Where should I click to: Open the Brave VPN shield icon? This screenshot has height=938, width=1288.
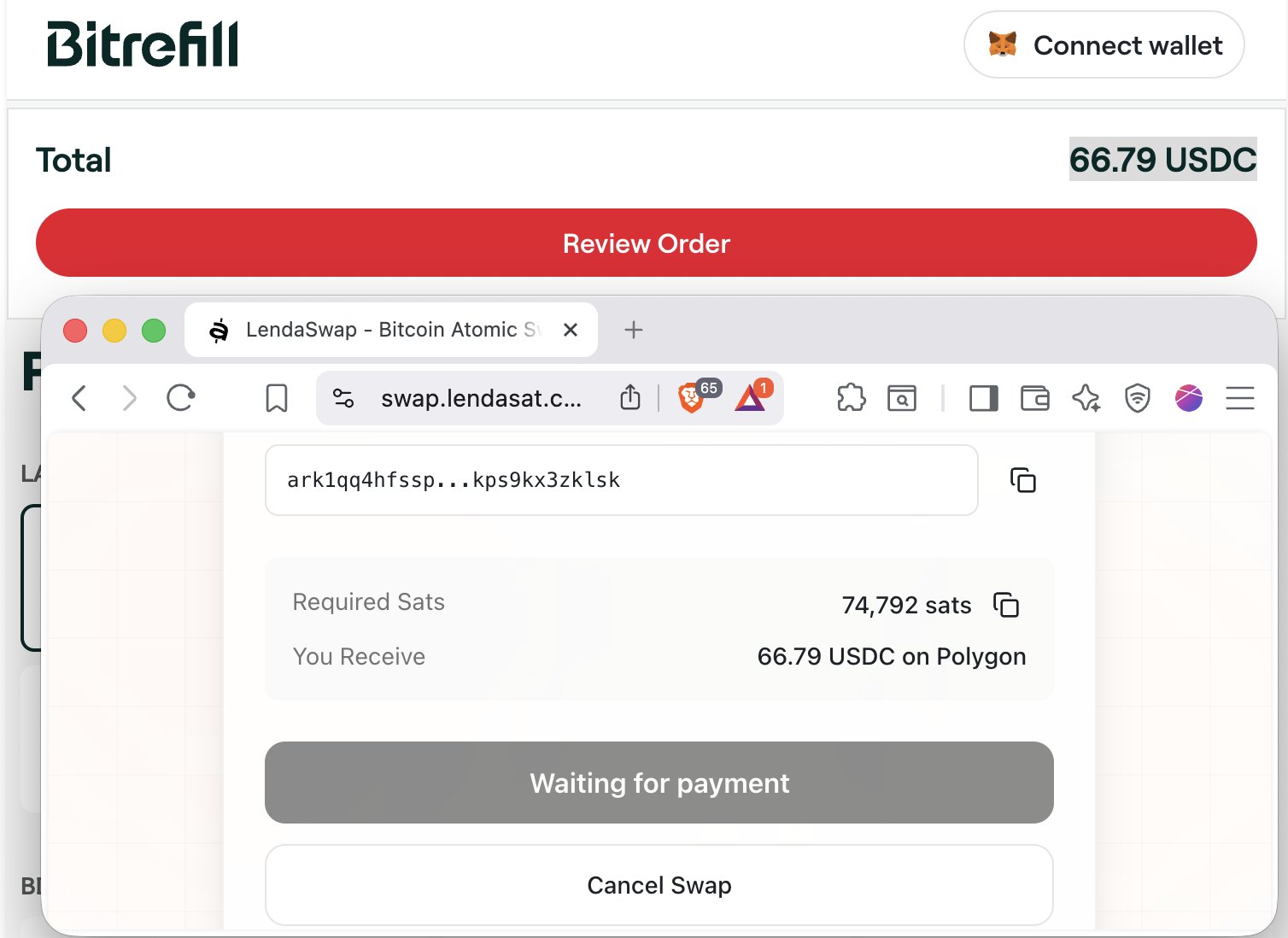(1137, 398)
